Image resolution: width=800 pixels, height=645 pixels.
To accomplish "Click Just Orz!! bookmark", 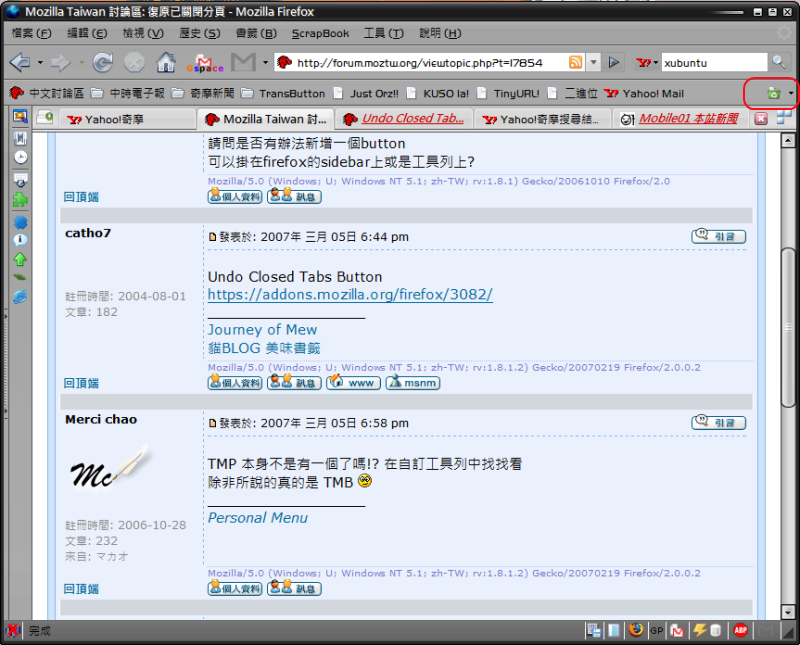I will 366,93.
